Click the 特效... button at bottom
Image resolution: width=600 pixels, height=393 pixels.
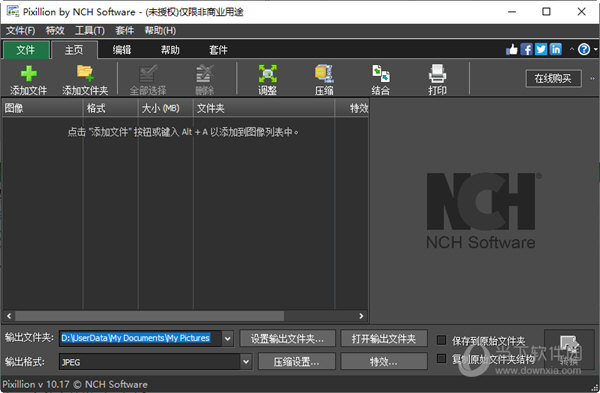384,362
